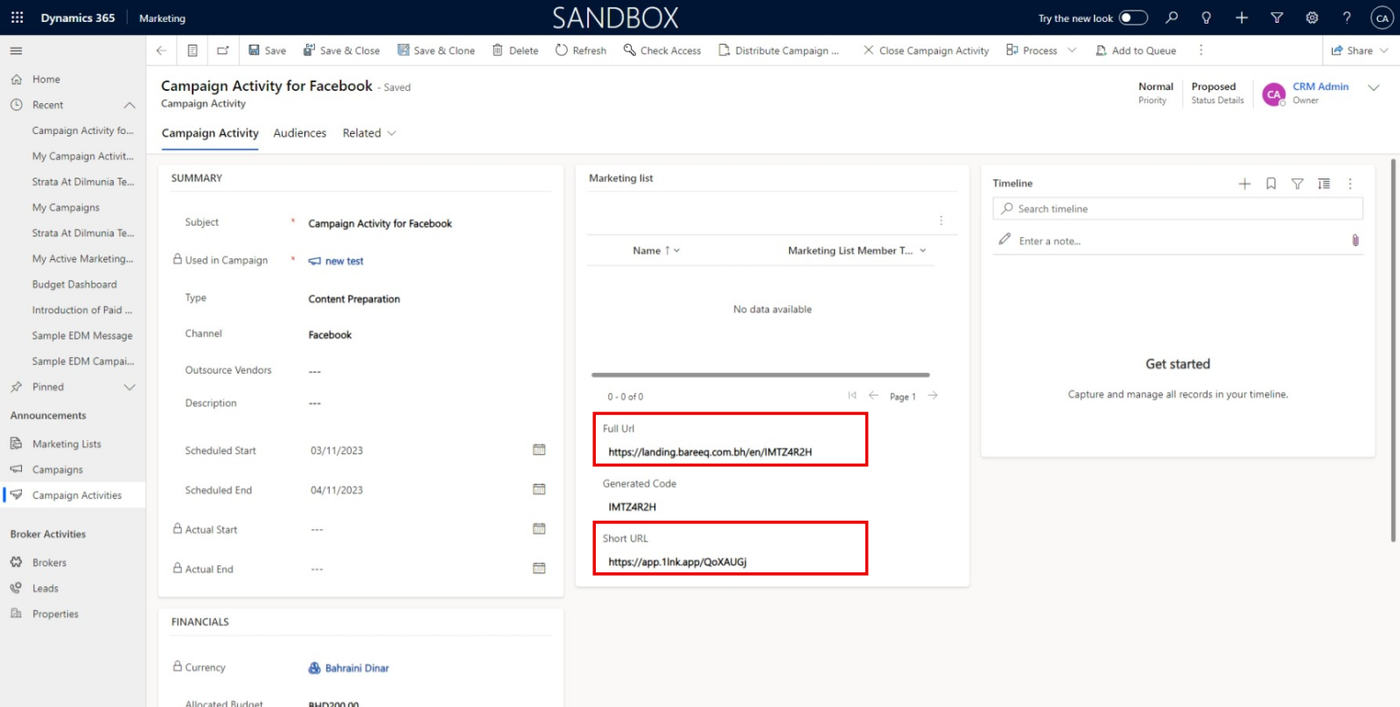The image size is (1400, 707).
Task: Click the timeline bookmark icon
Action: click(1271, 184)
